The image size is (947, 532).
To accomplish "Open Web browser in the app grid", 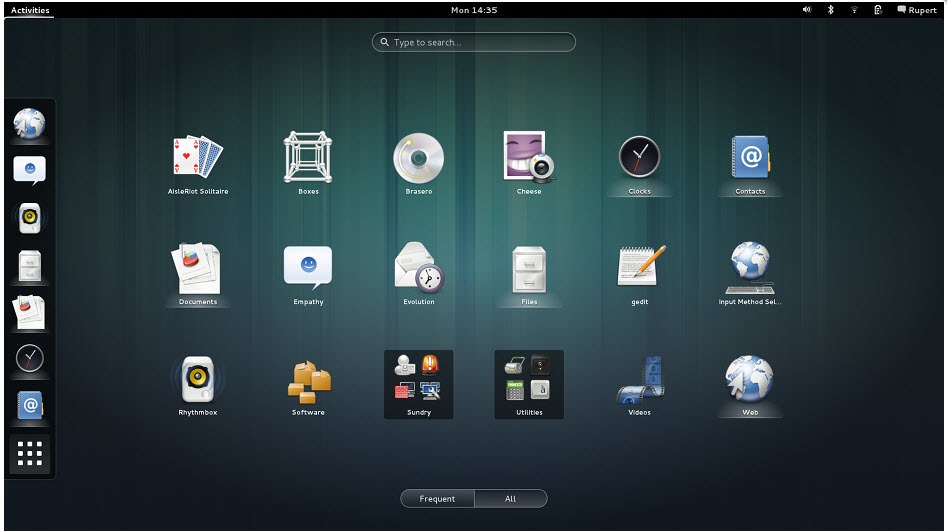I will (750, 385).
